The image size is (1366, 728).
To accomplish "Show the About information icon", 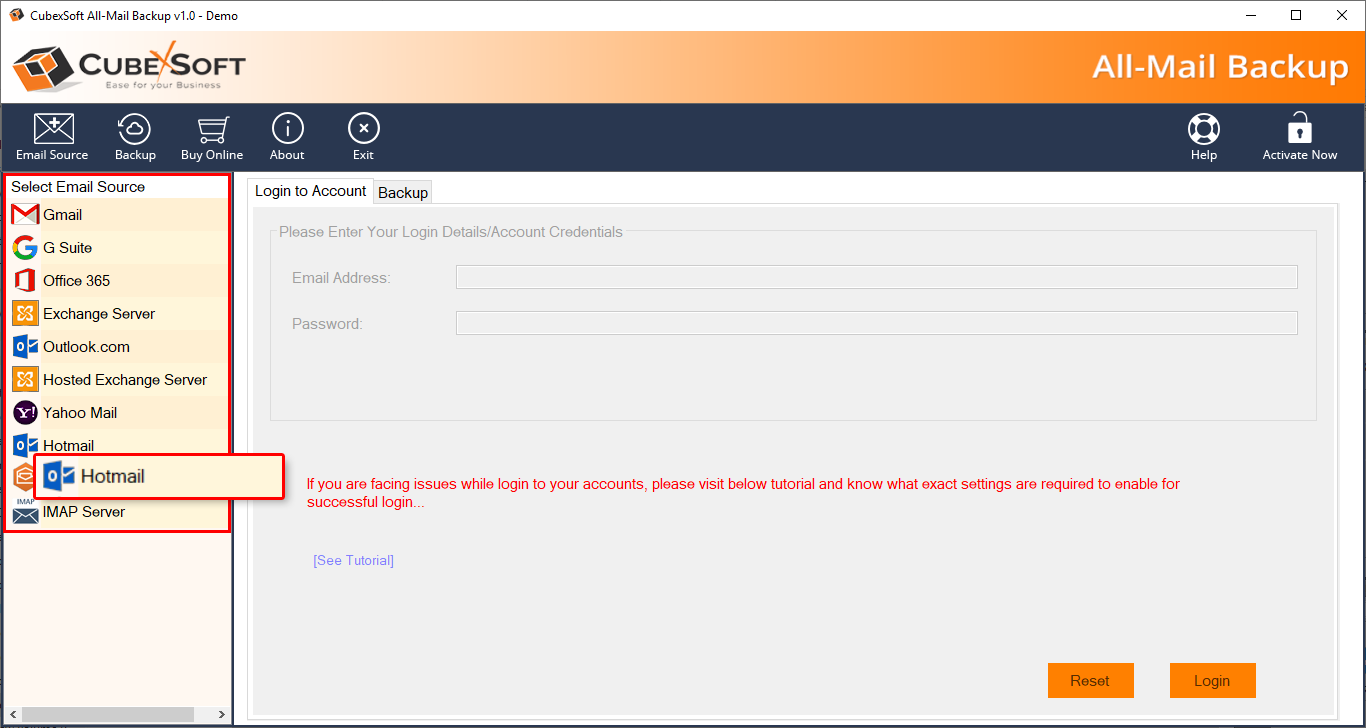I will tap(287, 137).
